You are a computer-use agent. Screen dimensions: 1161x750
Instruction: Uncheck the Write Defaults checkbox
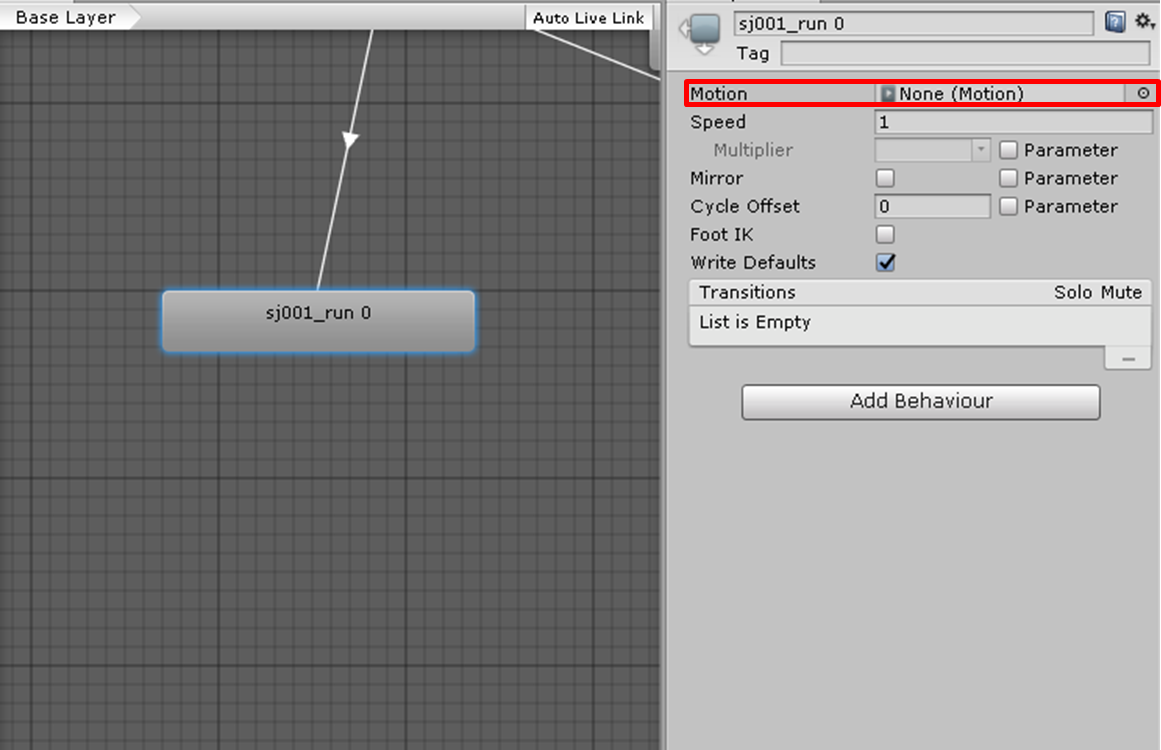[885, 263]
